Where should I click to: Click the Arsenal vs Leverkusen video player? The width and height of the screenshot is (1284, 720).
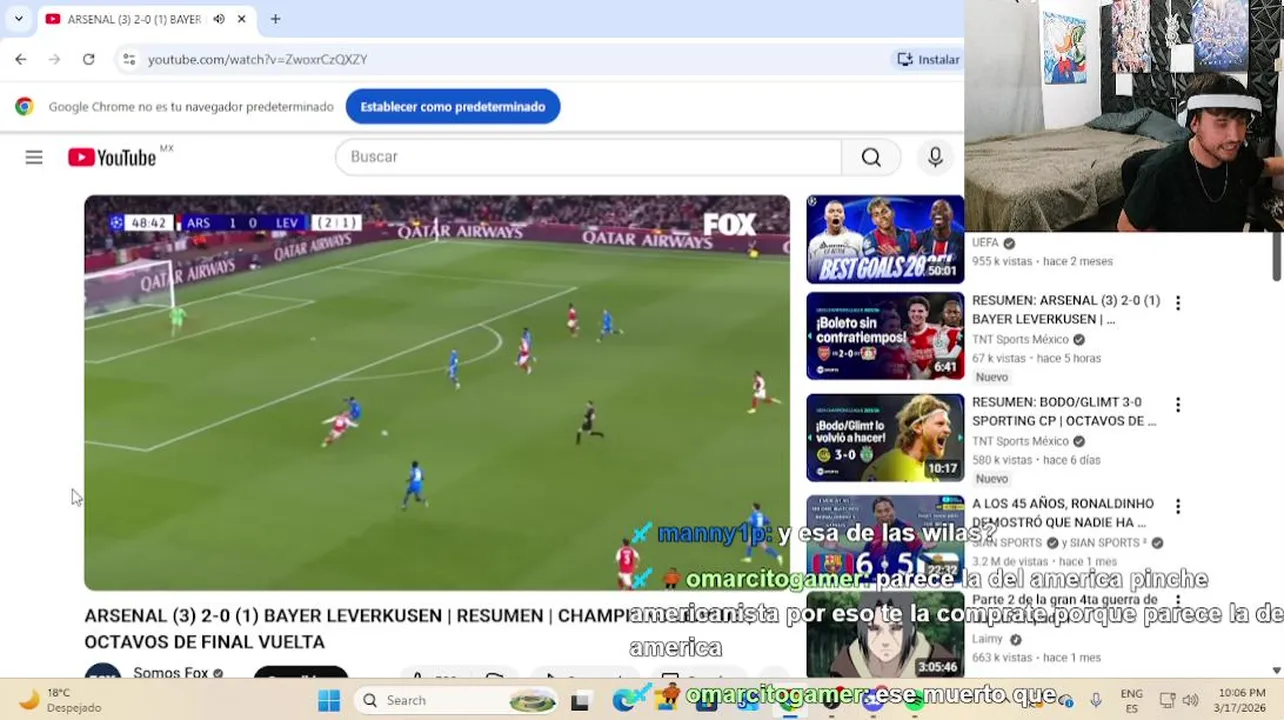coord(437,392)
